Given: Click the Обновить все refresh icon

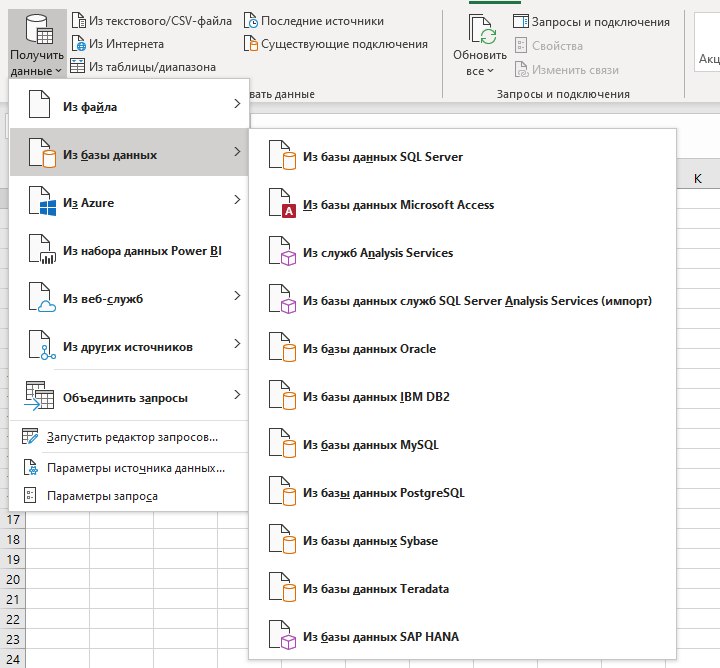Looking at the screenshot, I should point(482,29).
